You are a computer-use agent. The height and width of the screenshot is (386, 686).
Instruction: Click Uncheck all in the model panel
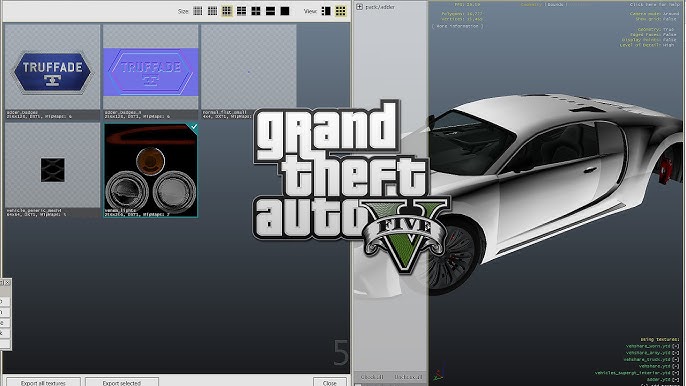point(408,377)
